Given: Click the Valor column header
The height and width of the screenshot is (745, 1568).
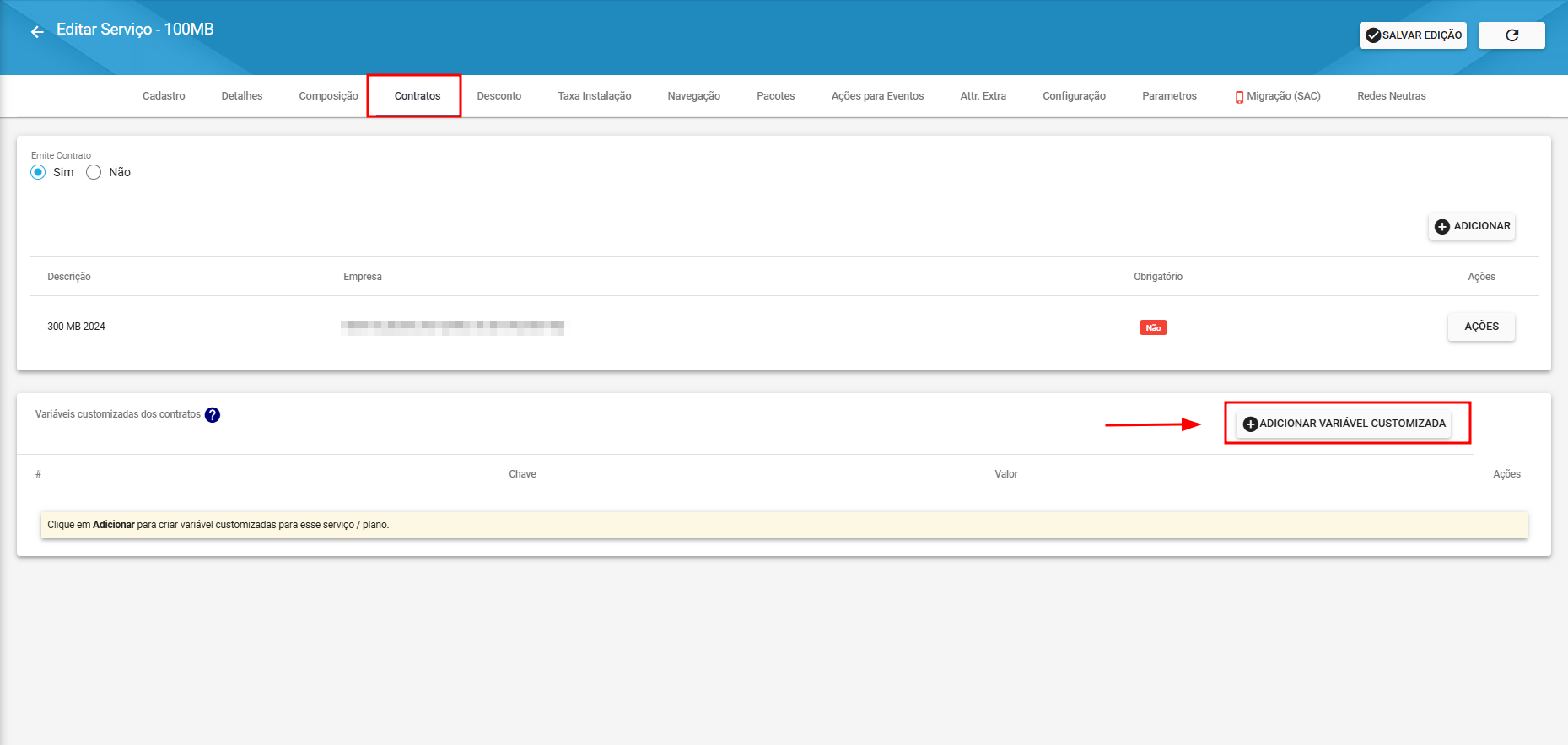Looking at the screenshot, I should click(1006, 474).
